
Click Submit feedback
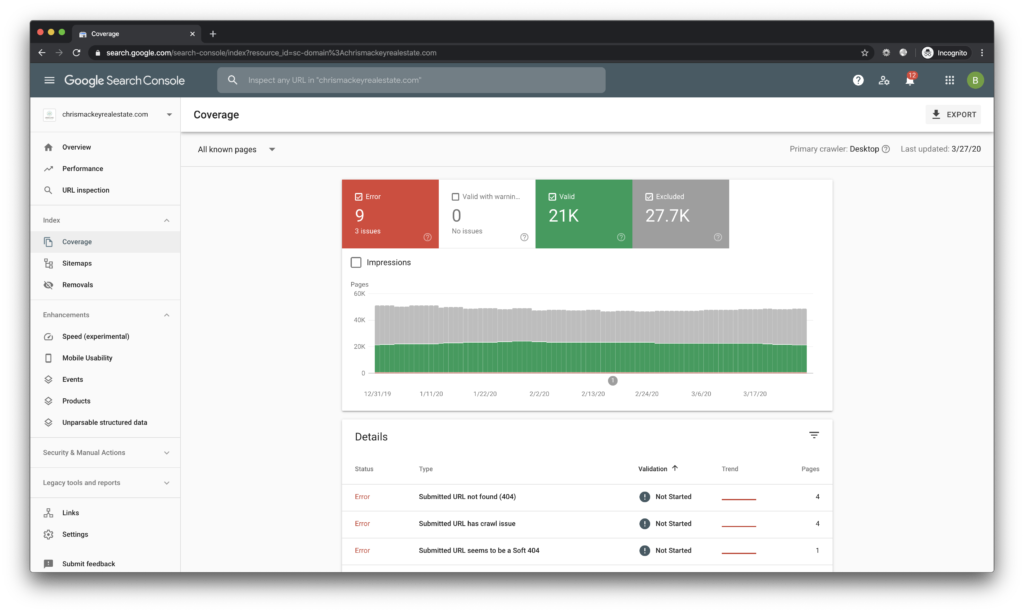105,564
